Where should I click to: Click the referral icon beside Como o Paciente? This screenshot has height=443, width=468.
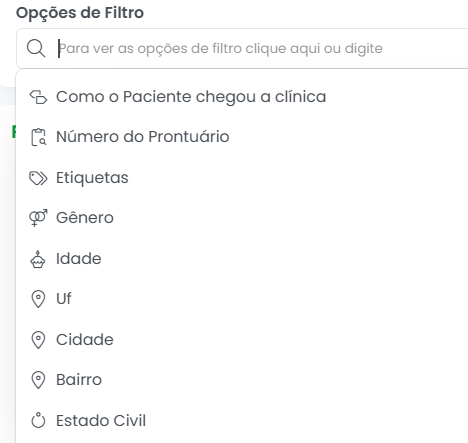(x=38, y=97)
